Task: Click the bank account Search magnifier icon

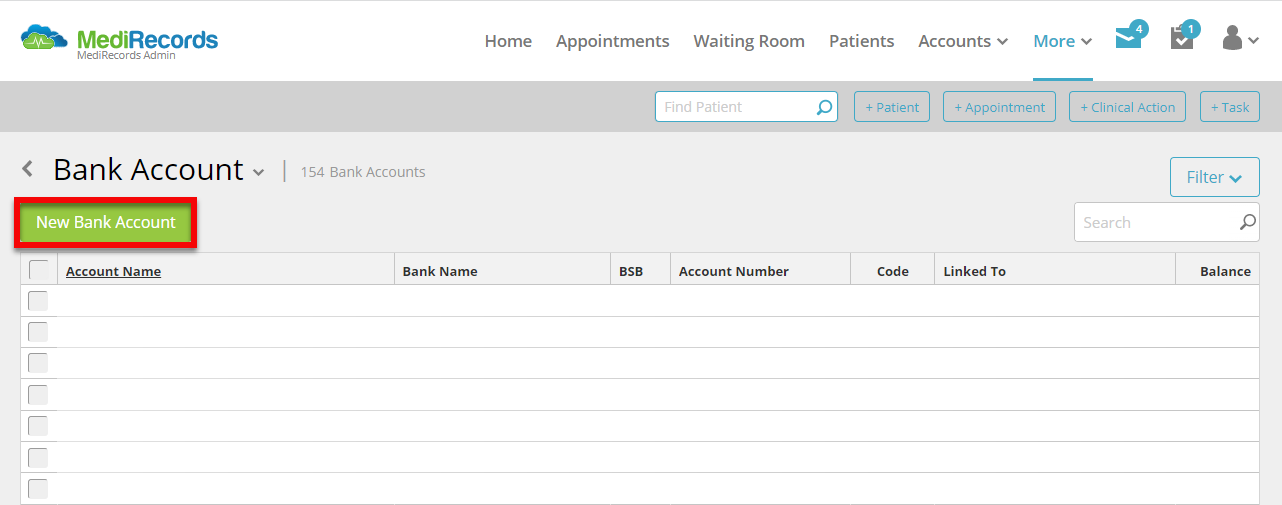Action: pyautogui.click(x=1247, y=222)
